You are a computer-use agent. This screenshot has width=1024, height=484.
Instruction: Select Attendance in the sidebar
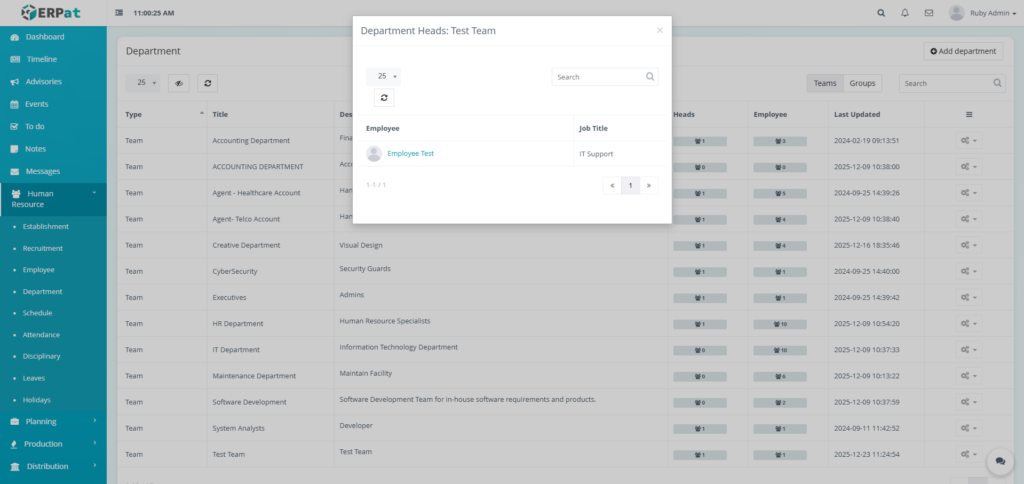[42, 334]
